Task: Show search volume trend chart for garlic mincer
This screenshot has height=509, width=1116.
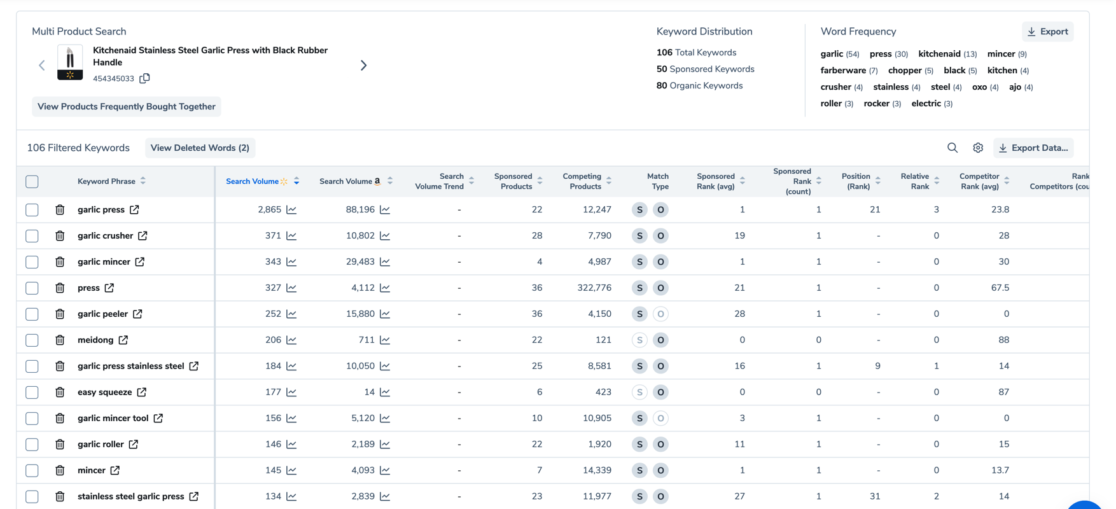Action: click(291, 262)
